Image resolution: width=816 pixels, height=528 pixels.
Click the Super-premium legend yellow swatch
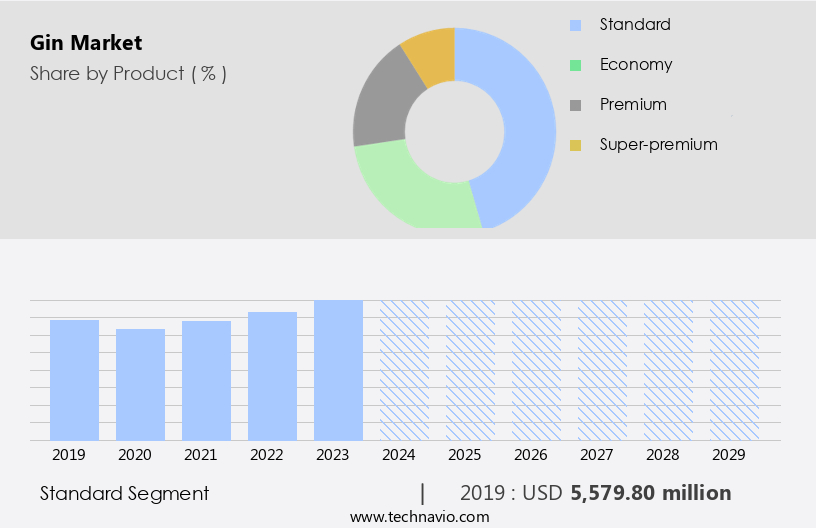[575, 146]
